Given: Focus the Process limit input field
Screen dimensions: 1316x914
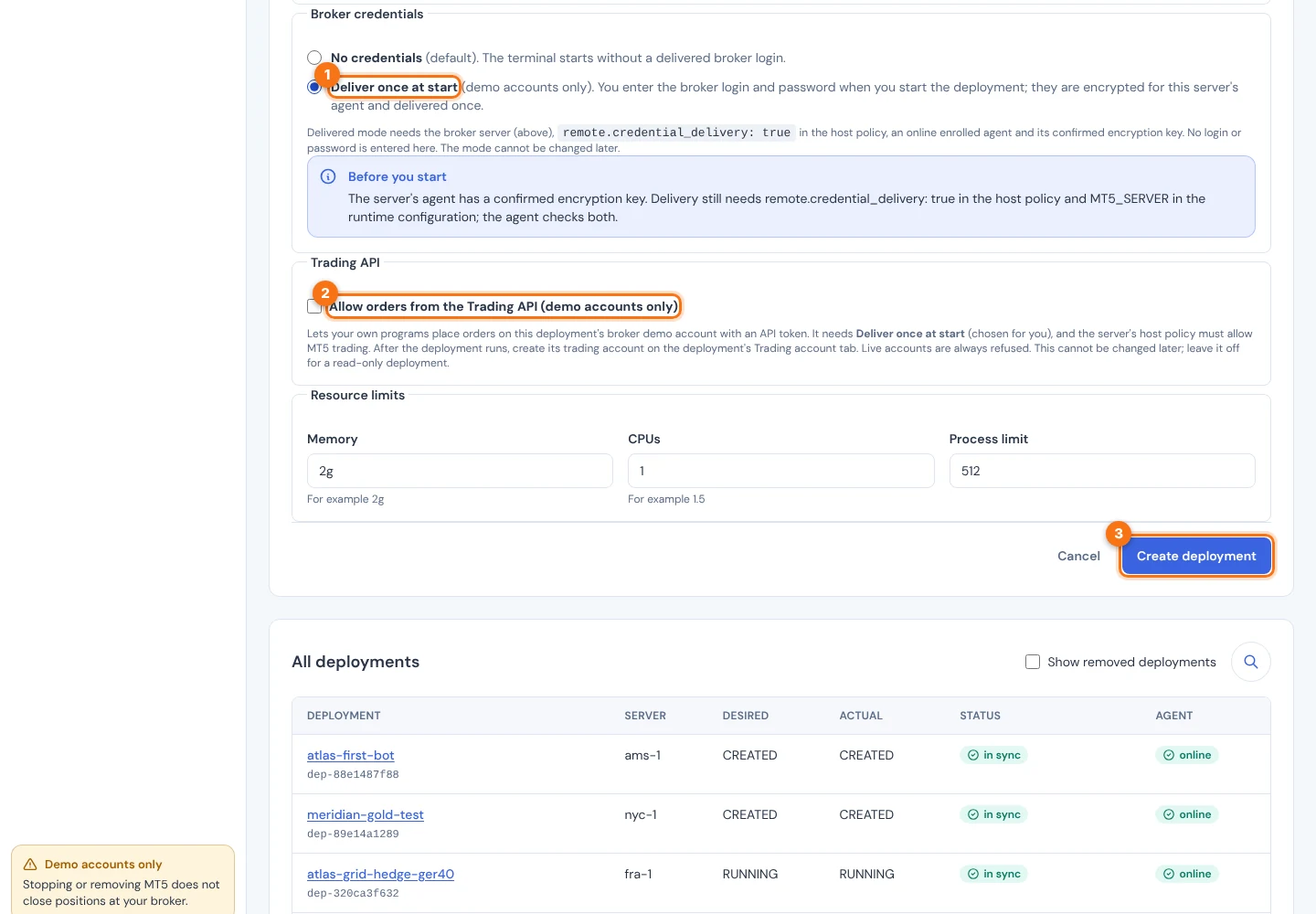Looking at the screenshot, I should pyautogui.click(x=1102, y=471).
